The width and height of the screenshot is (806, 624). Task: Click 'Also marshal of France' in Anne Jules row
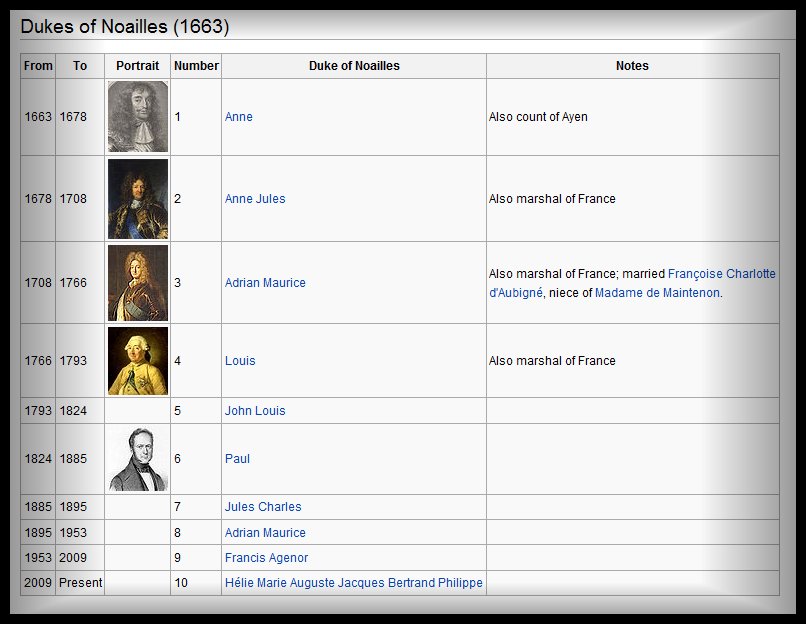552,199
